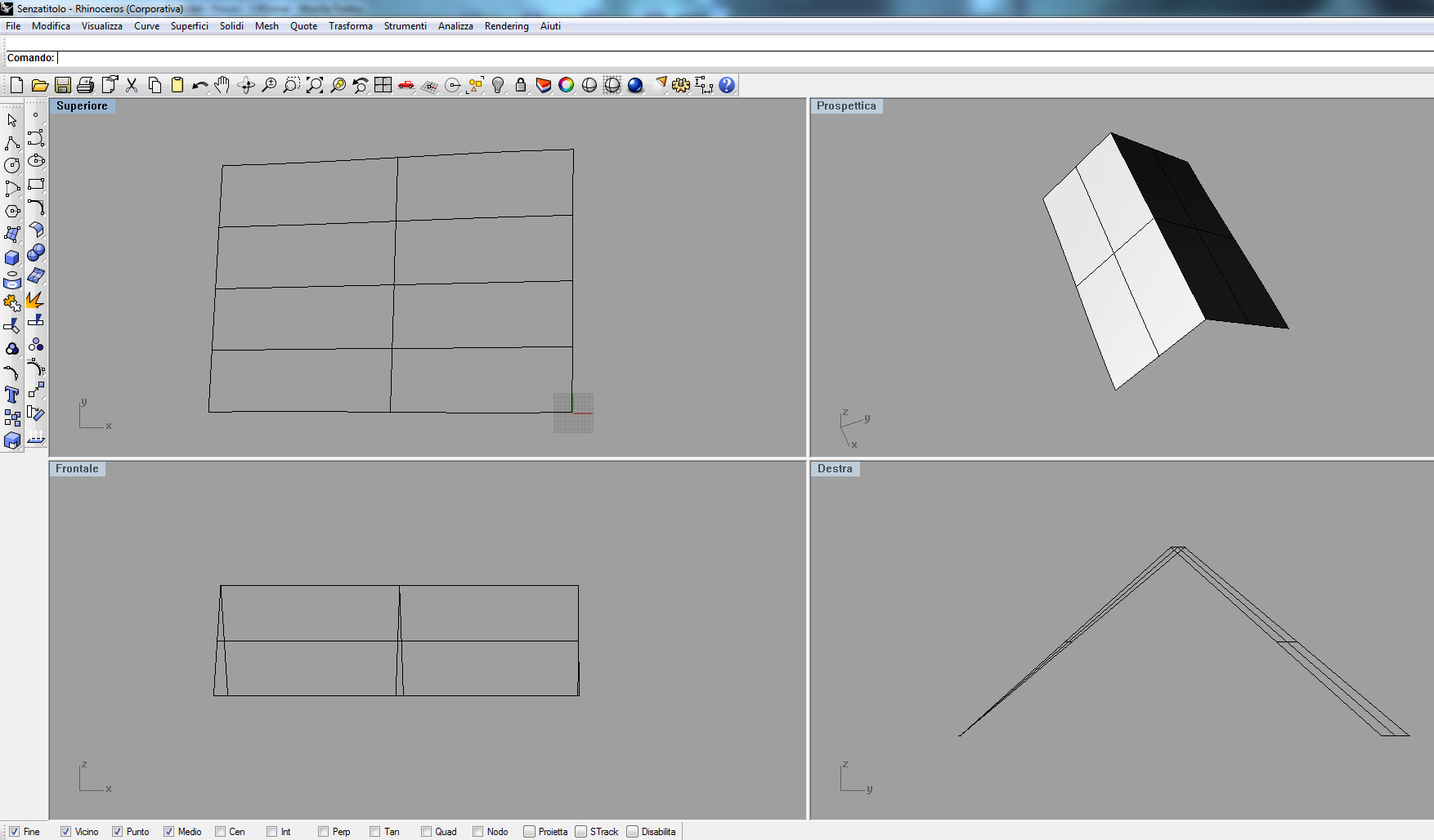Click the Comando input field
Image resolution: width=1434 pixels, height=840 pixels.
pos(744,58)
